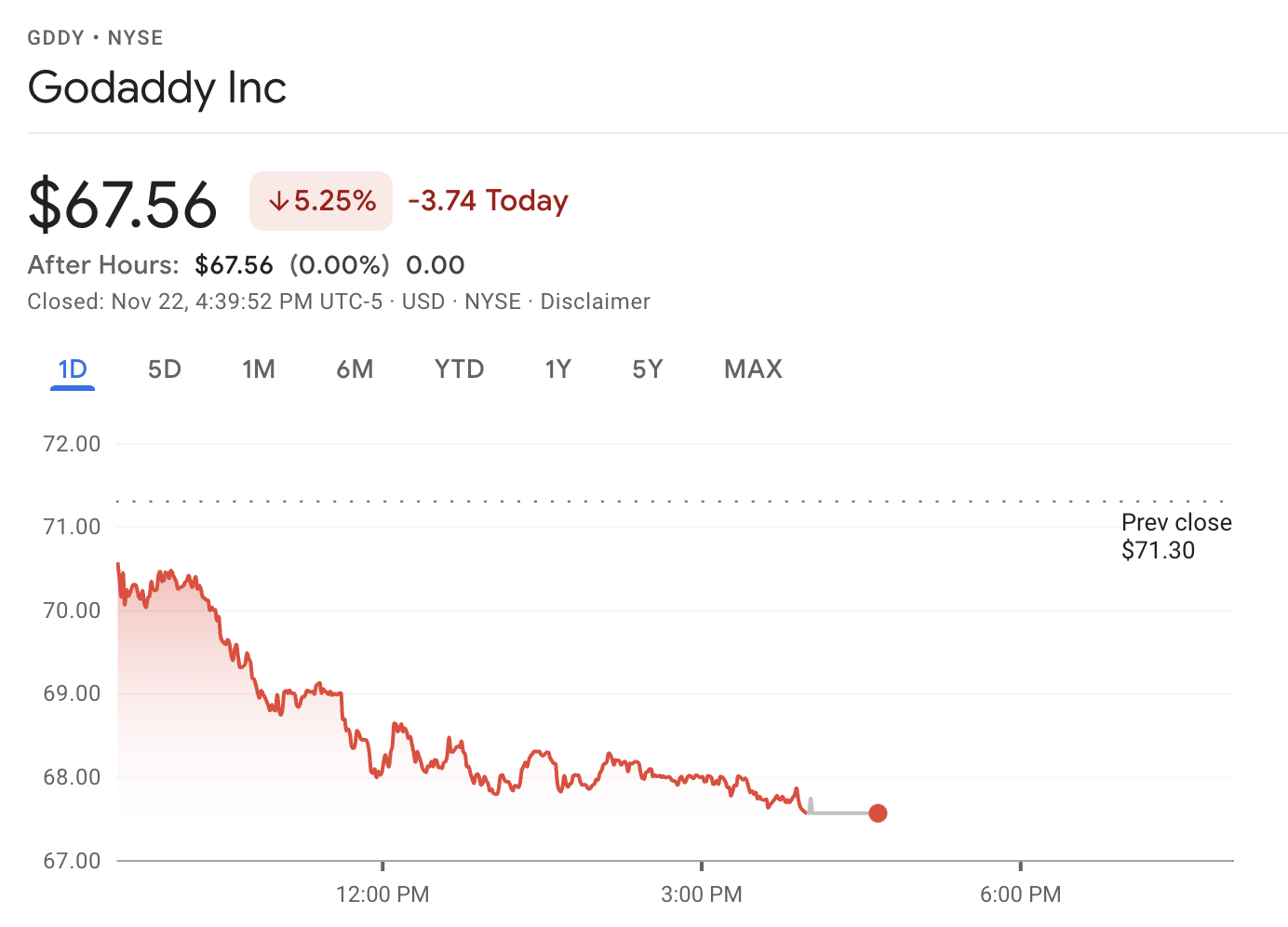Switch chart to the 1Y range
This screenshot has height=927, width=1288.
(x=557, y=369)
